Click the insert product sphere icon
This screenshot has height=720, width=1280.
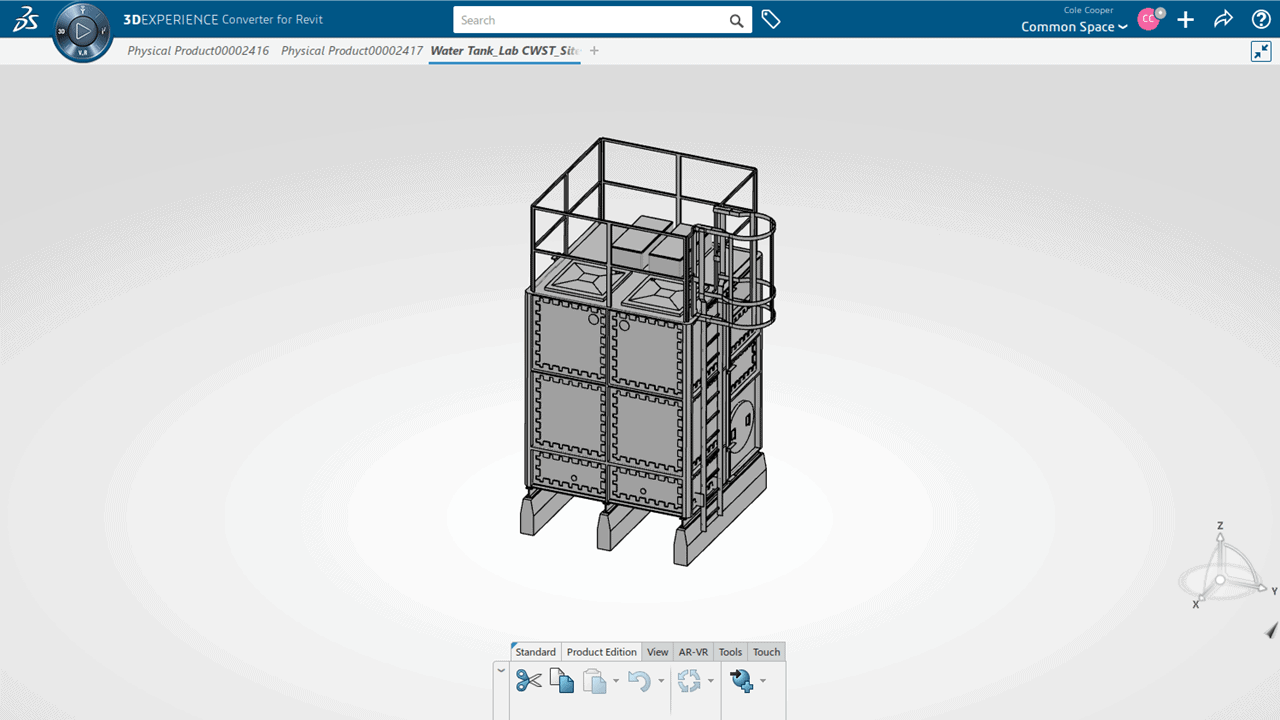(x=741, y=681)
